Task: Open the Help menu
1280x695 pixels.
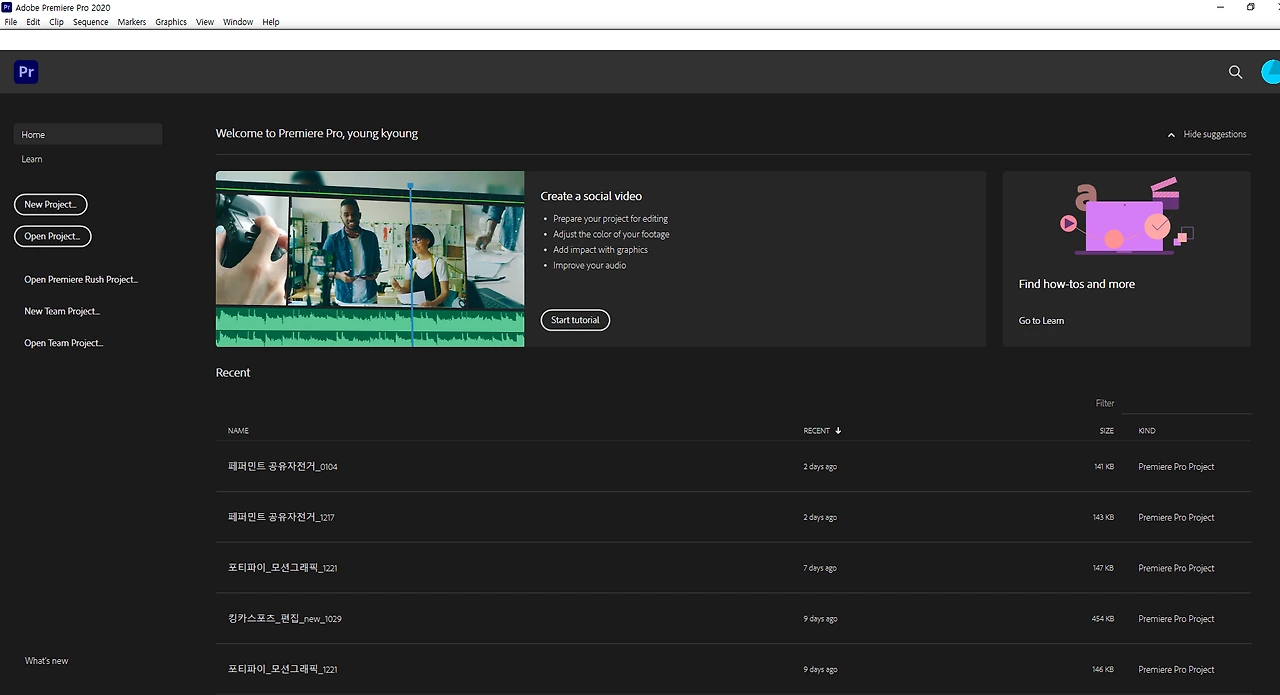Action: pos(271,22)
